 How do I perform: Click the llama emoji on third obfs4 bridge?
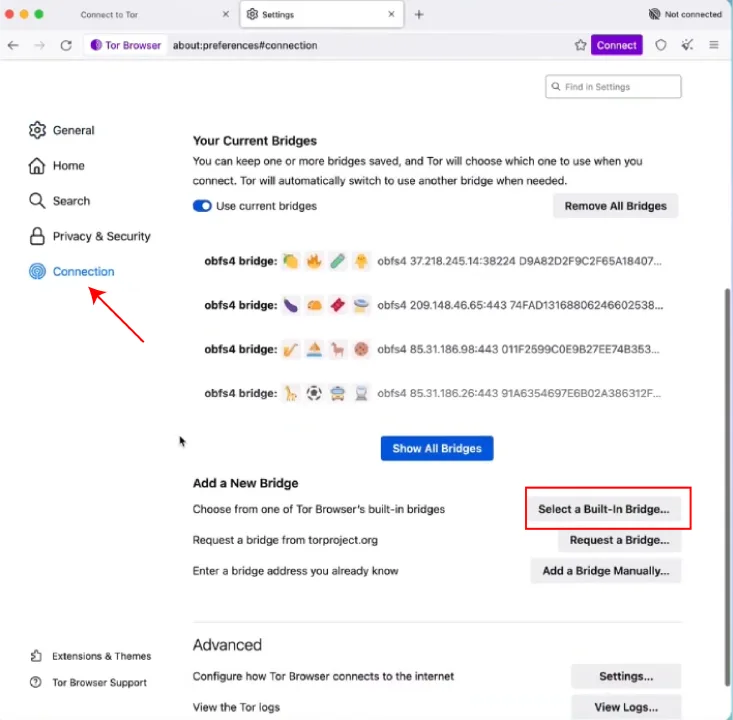tap(338, 349)
